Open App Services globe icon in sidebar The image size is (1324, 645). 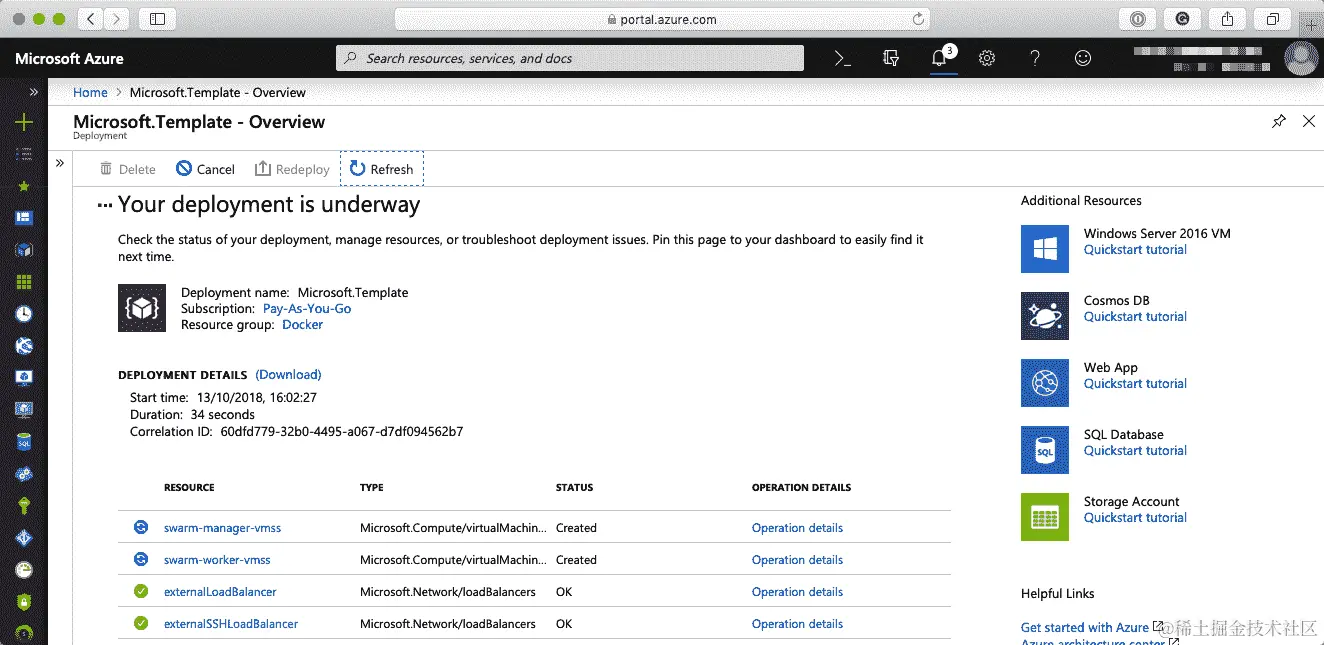pyautogui.click(x=24, y=346)
